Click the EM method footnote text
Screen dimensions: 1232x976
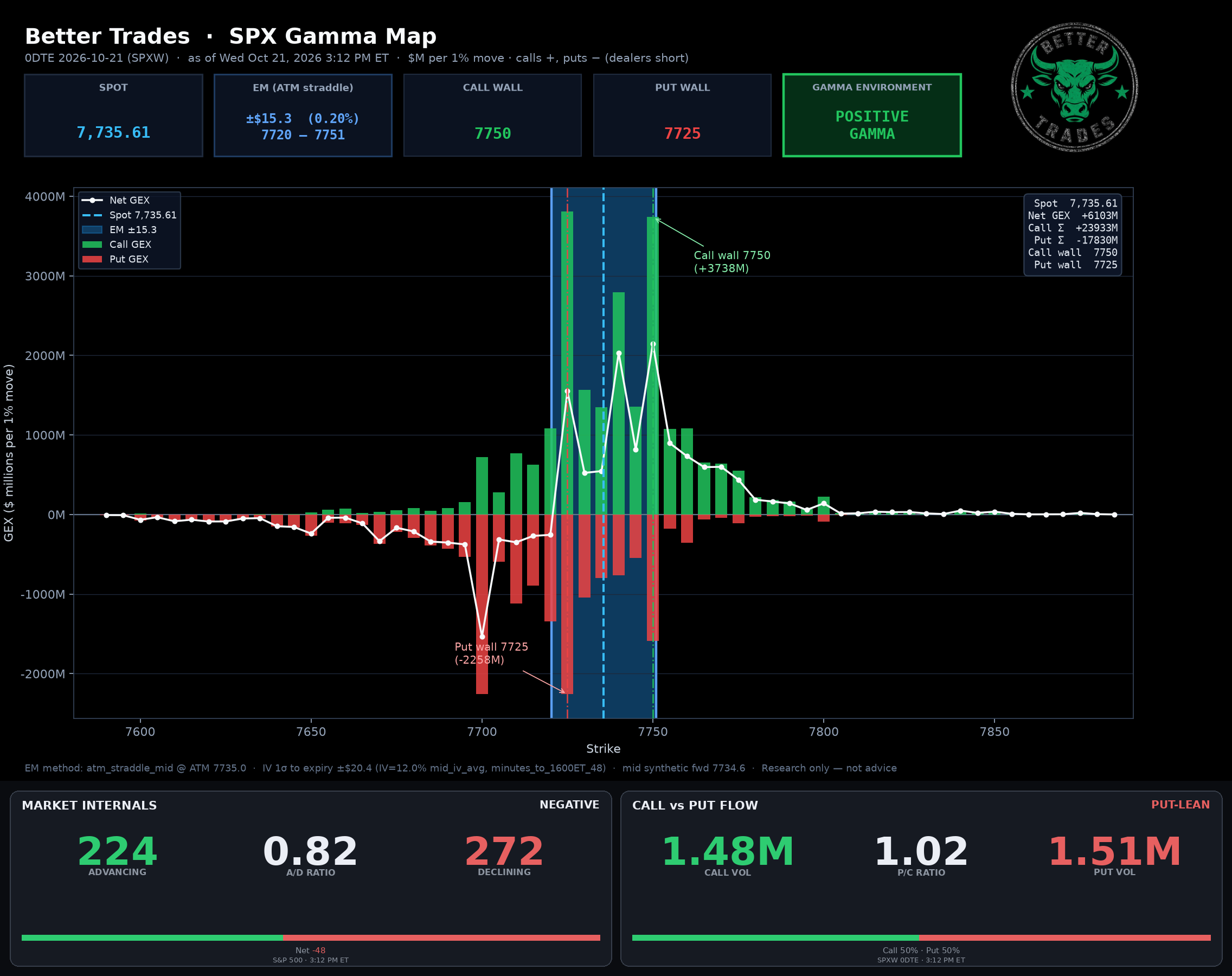[460, 768]
